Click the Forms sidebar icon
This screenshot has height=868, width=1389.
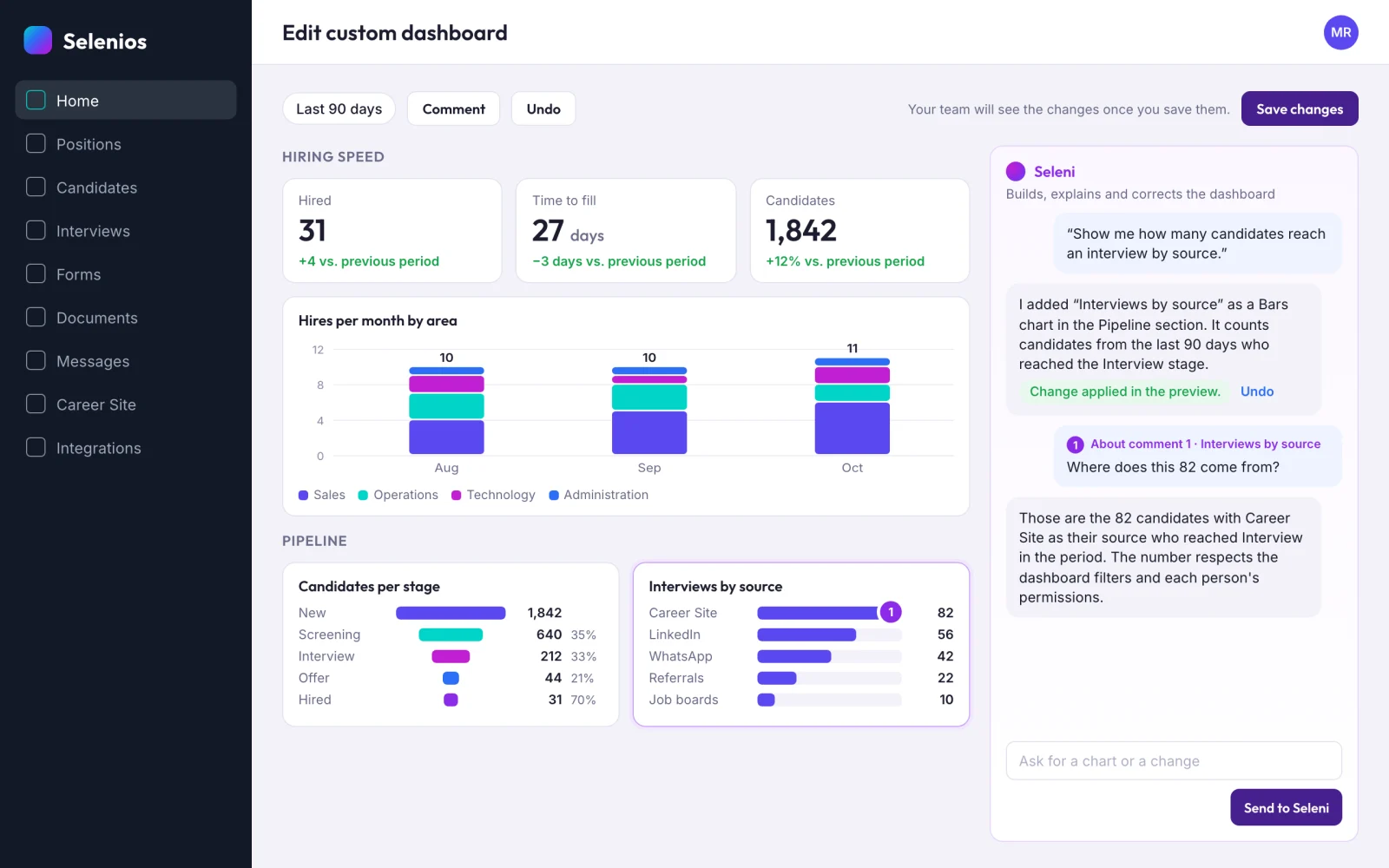click(x=36, y=274)
